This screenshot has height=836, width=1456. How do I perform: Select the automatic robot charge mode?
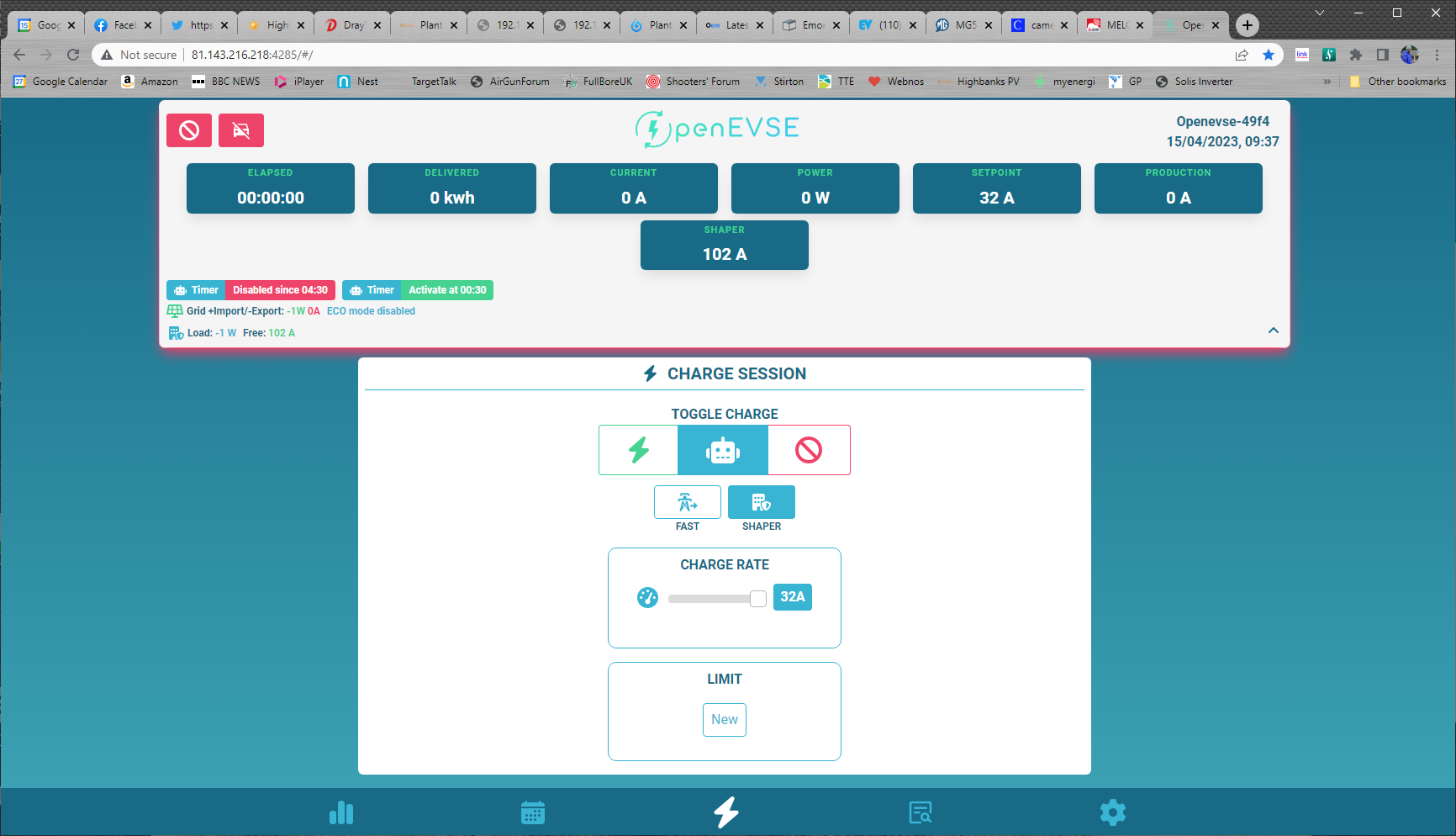[x=723, y=450]
